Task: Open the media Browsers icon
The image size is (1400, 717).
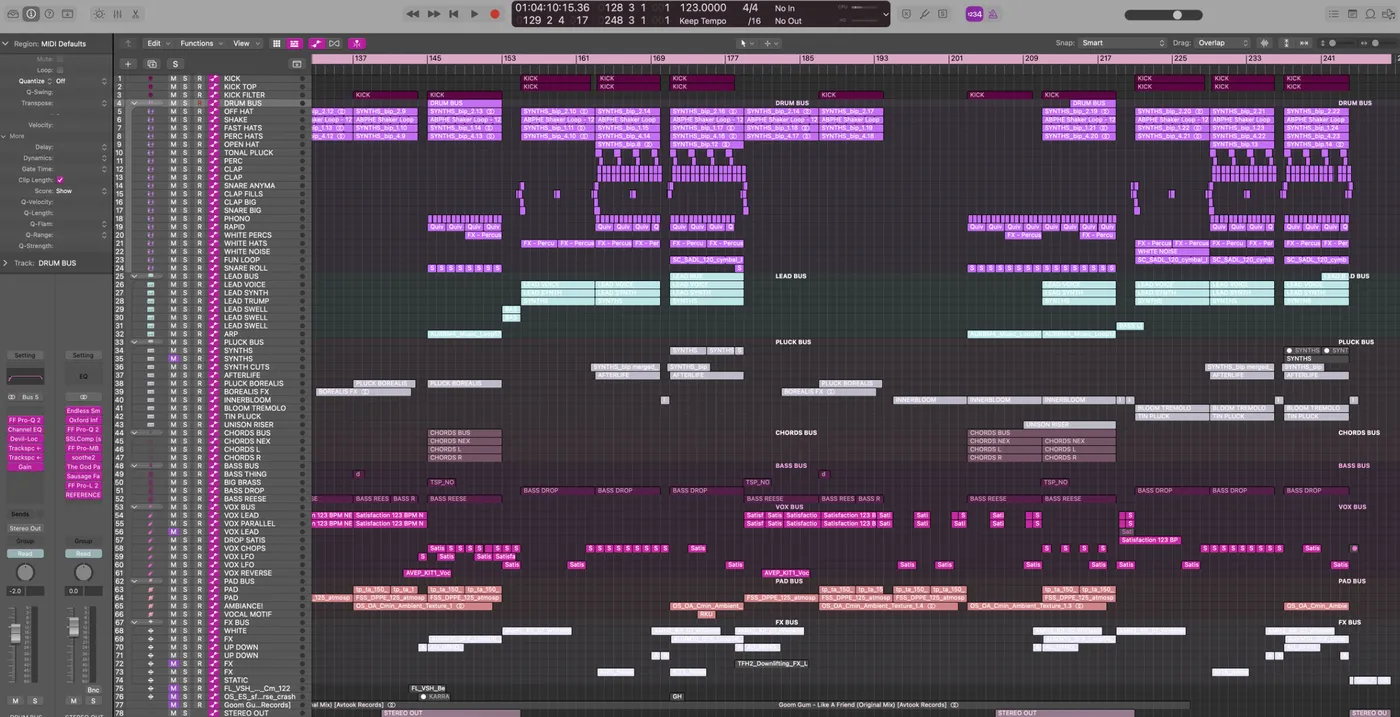Action: coord(1390,14)
